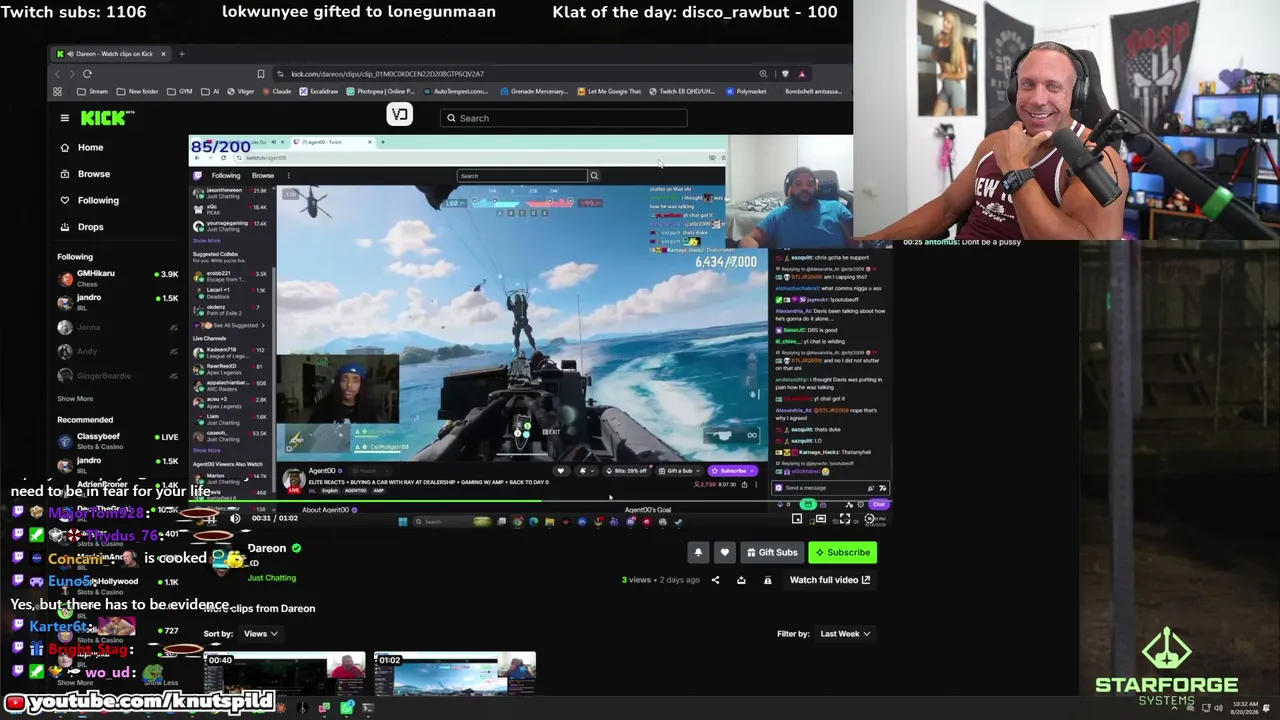This screenshot has width=1280, height=720.
Task: Mute the clip with the volume icon
Action: (235, 519)
